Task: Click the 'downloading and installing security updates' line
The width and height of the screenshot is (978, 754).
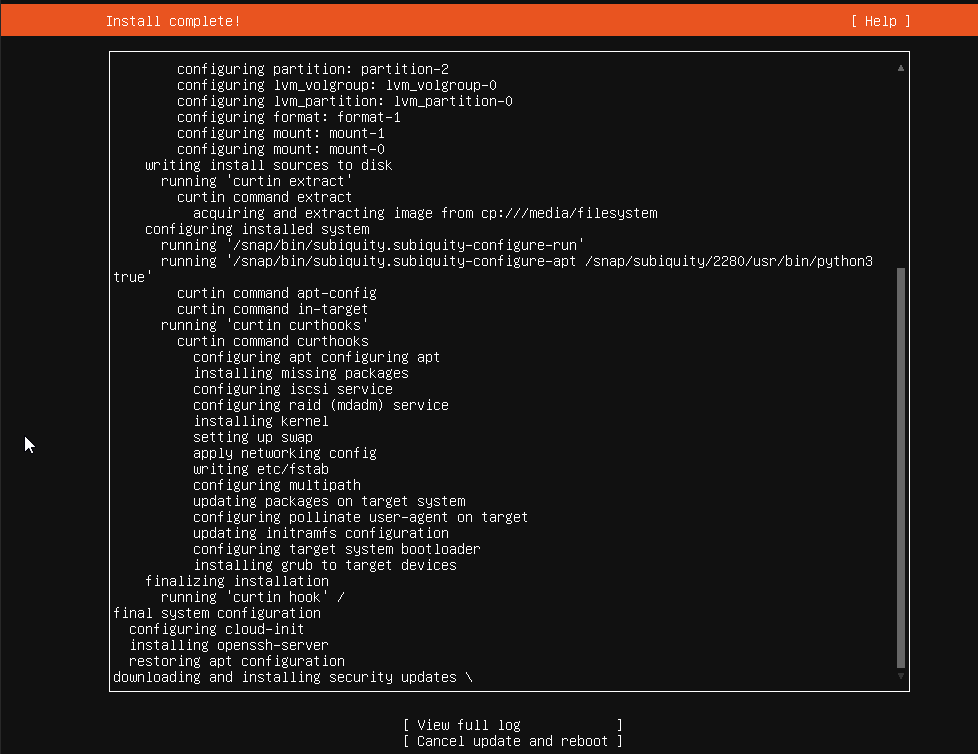Action: (285, 677)
